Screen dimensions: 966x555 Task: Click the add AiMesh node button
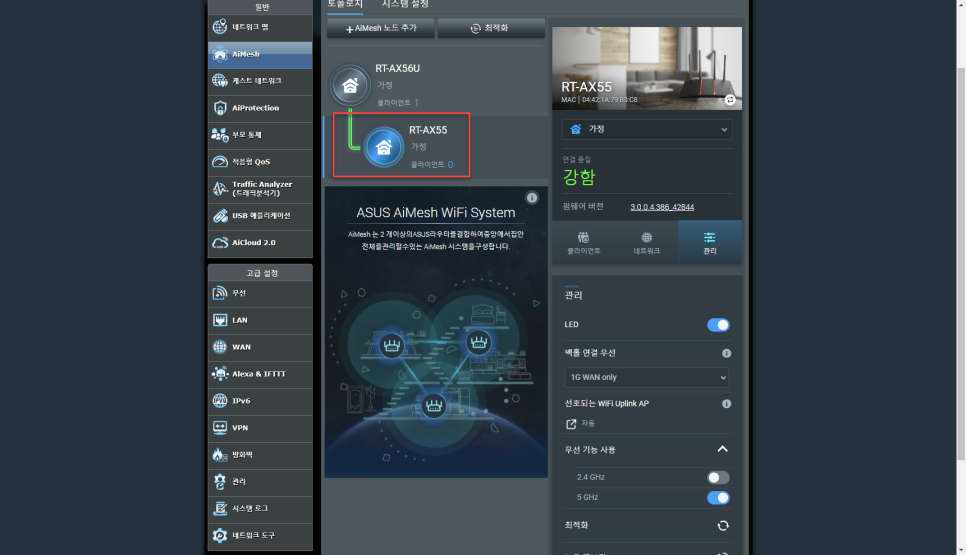(x=381, y=28)
